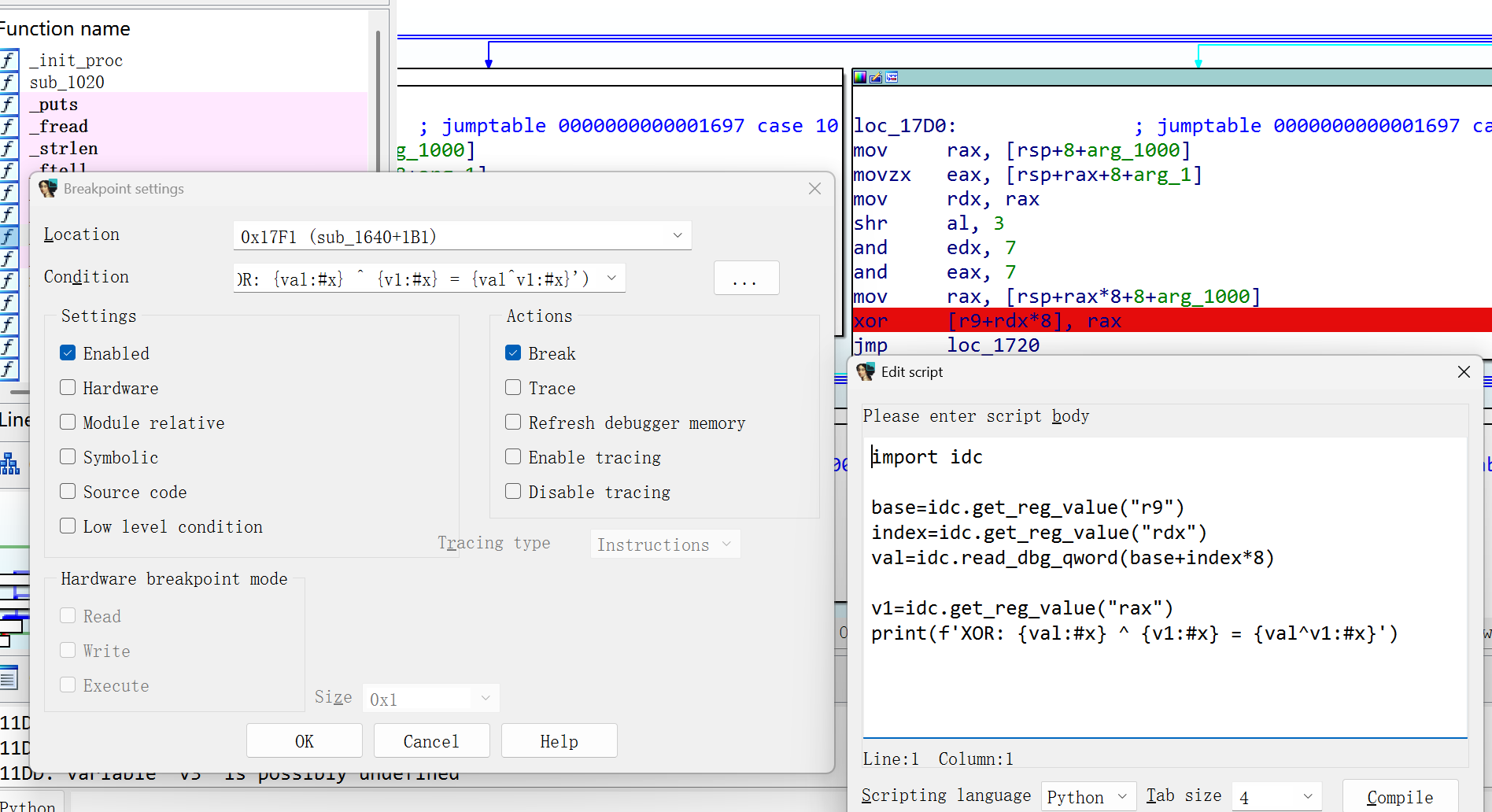Click the edit node pencil icon
The height and width of the screenshot is (812, 1492).
coord(876,77)
